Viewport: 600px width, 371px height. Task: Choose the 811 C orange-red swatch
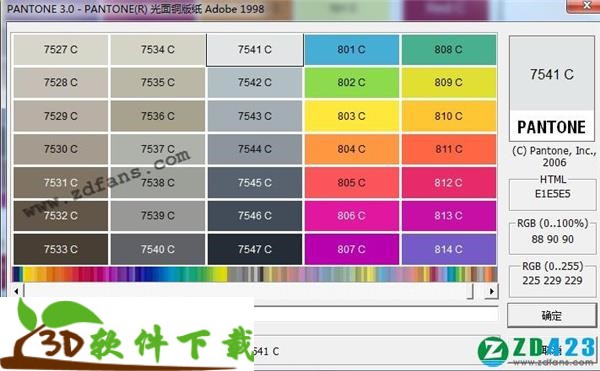click(449, 149)
